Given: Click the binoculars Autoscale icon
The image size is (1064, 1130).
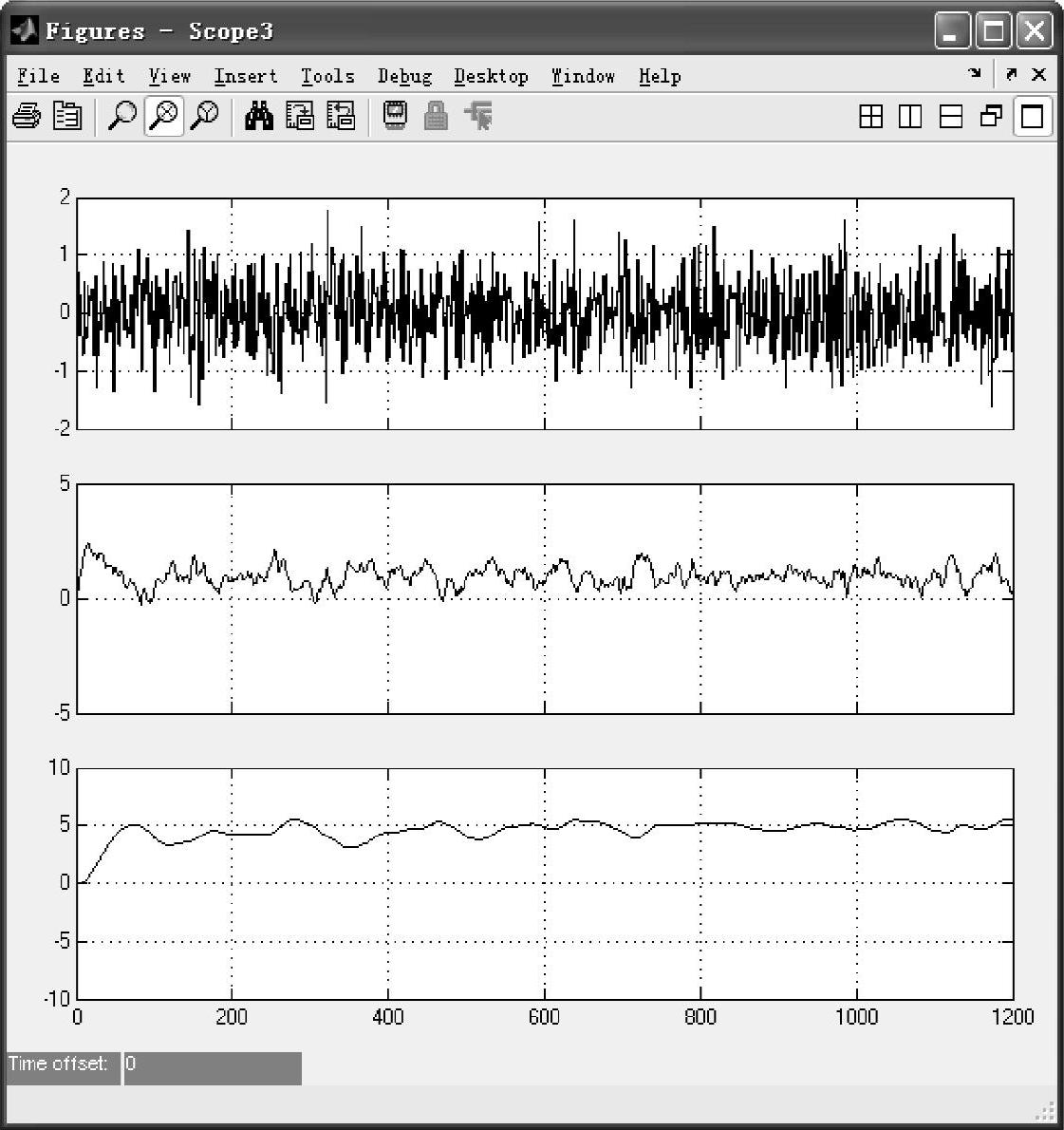Looking at the screenshot, I should click(258, 117).
